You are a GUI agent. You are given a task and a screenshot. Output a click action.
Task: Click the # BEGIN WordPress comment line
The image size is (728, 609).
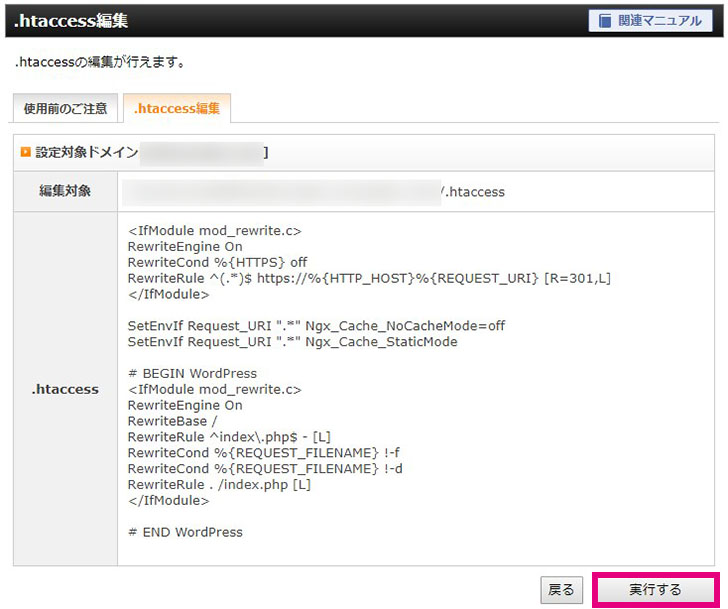click(192, 374)
